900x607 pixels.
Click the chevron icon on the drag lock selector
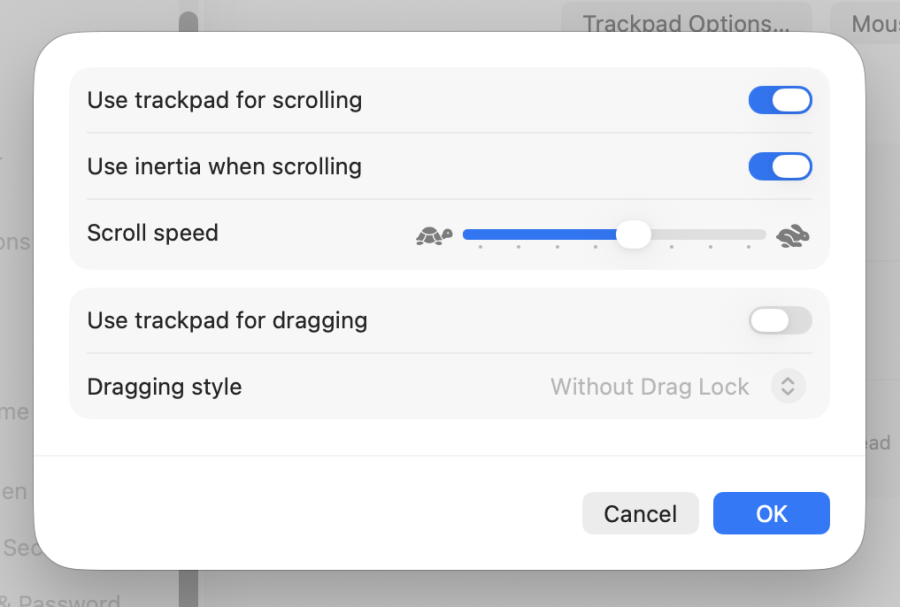click(x=788, y=386)
